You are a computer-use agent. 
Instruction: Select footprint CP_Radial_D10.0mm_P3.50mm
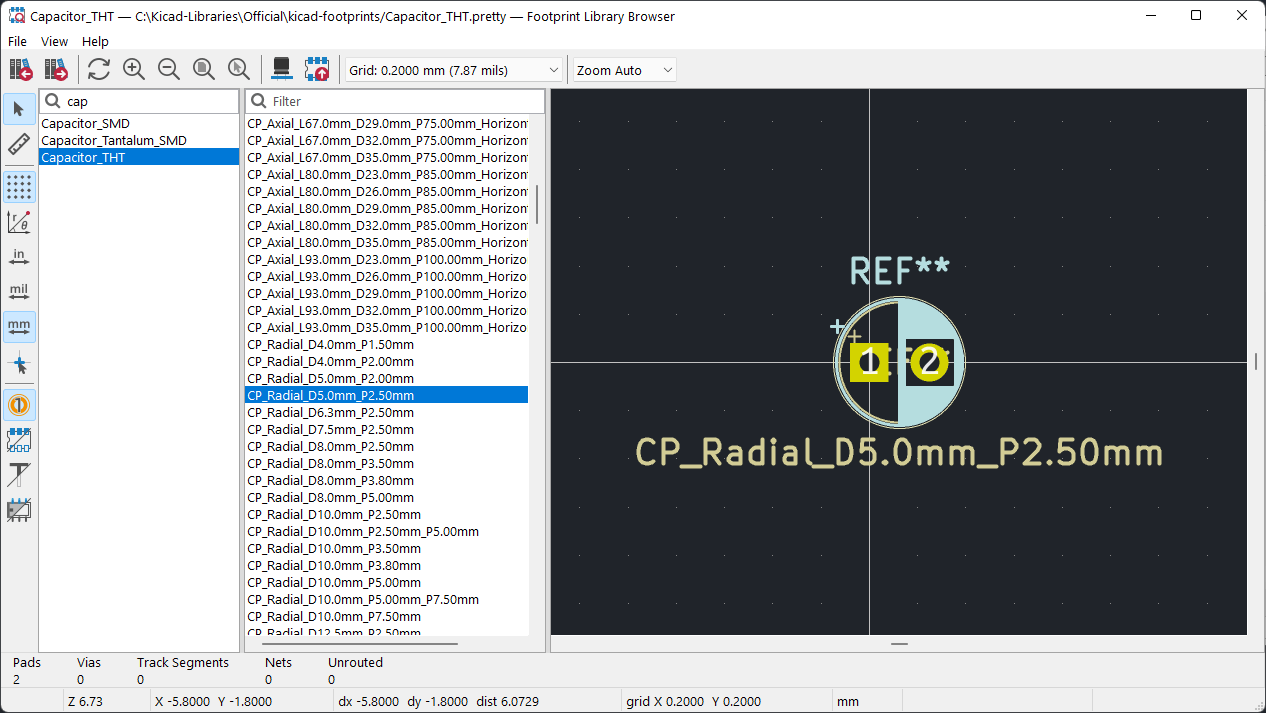point(387,549)
